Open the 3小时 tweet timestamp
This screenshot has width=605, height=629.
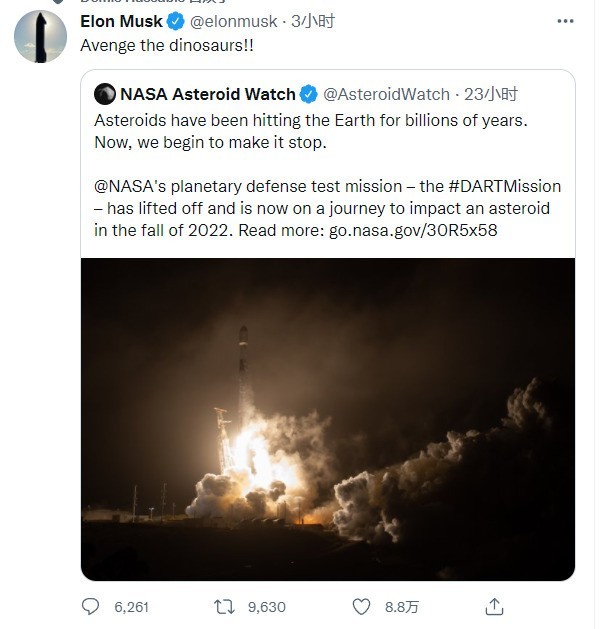click(x=313, y=21)
